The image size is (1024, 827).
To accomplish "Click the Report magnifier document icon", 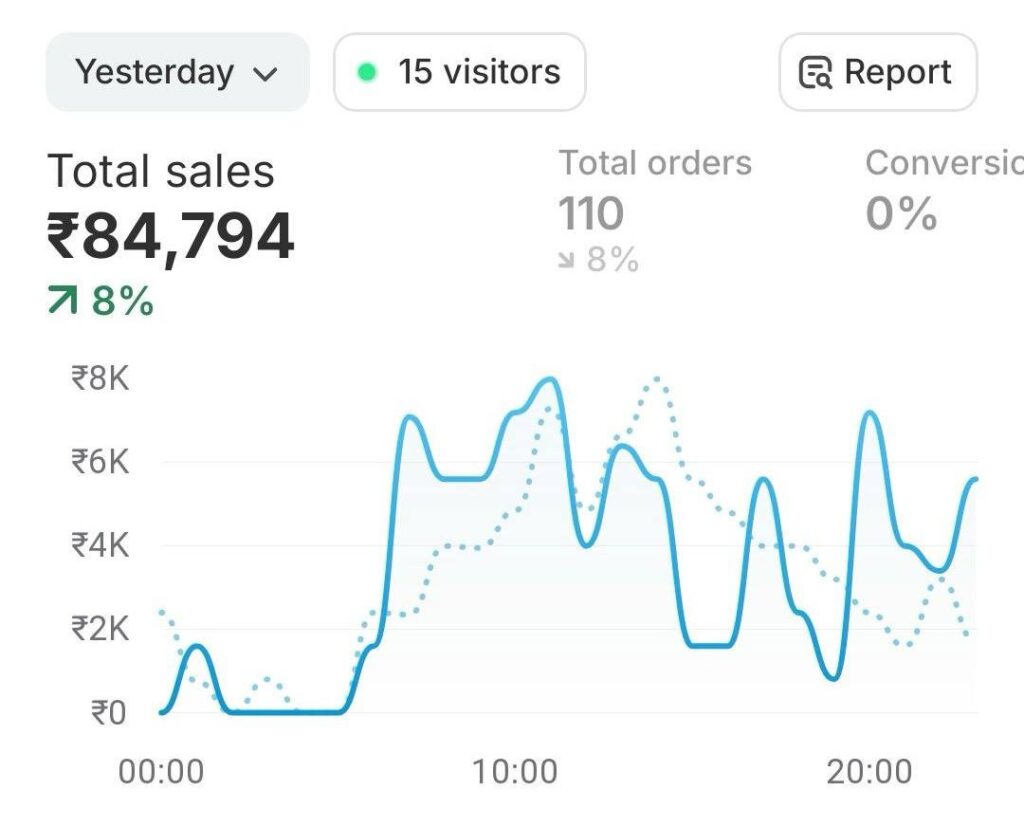I will (815, 73).
